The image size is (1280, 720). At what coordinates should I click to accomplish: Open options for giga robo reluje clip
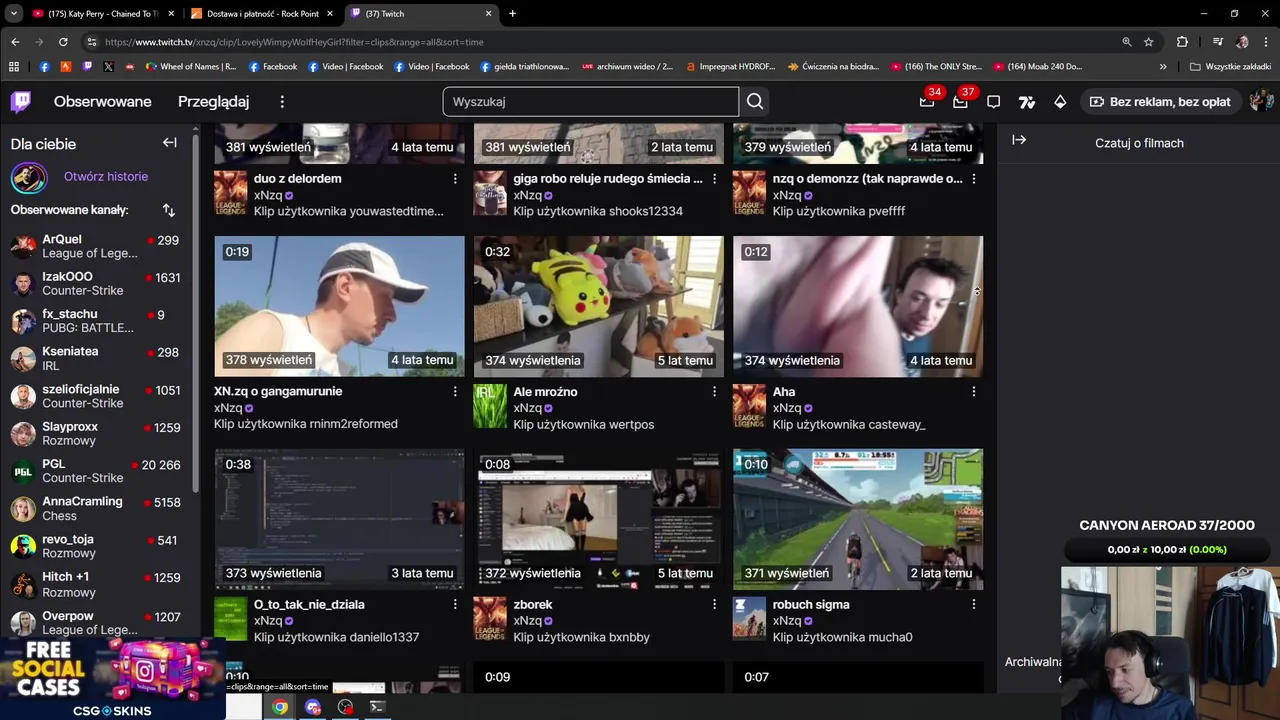[714, 179]
